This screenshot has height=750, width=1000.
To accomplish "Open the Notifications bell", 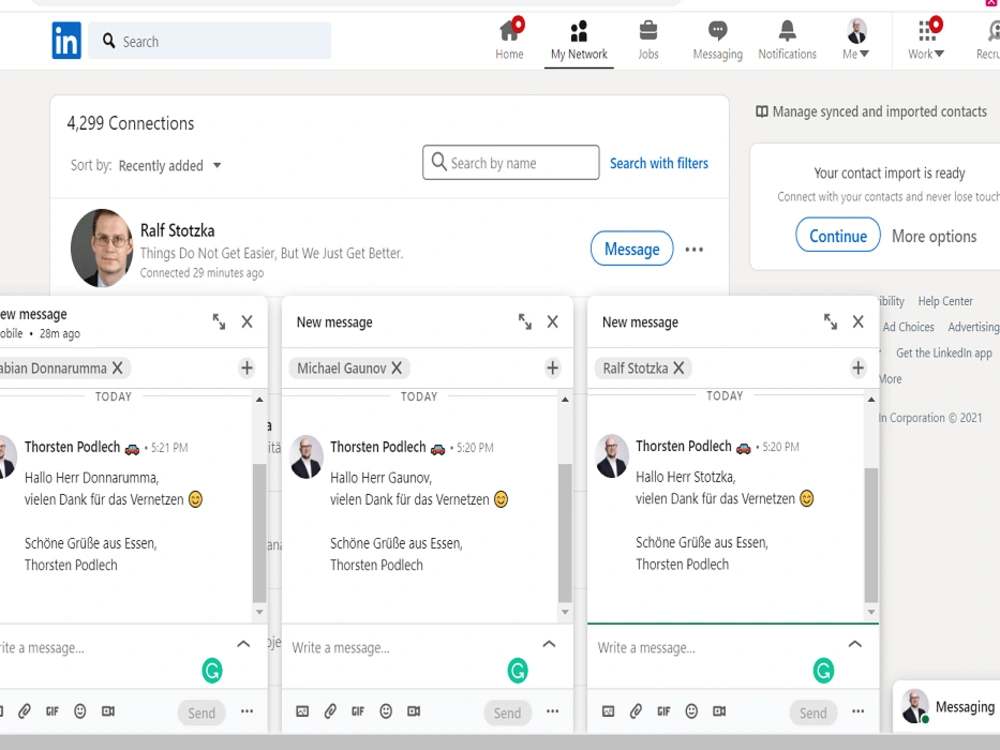I will click(787, 40).
